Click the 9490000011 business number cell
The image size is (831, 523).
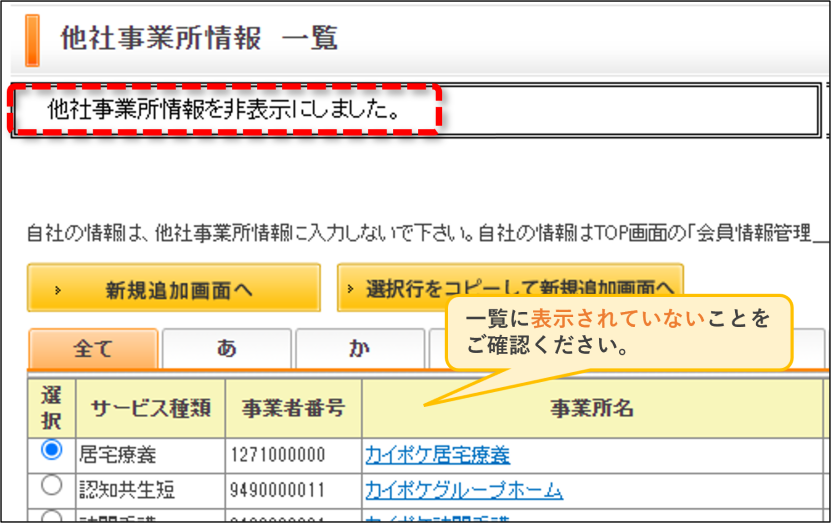277,490
